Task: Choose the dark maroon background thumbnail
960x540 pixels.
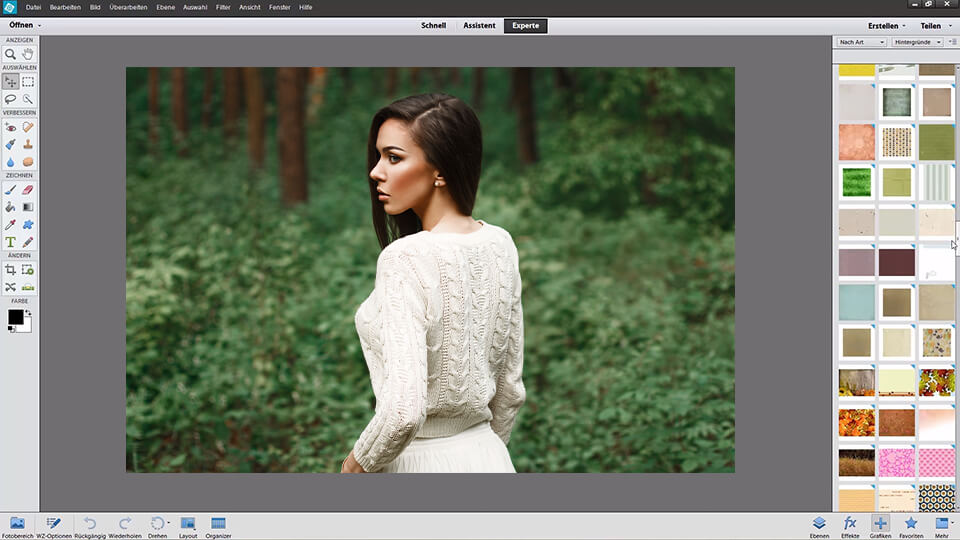Action: pos(897,262)
